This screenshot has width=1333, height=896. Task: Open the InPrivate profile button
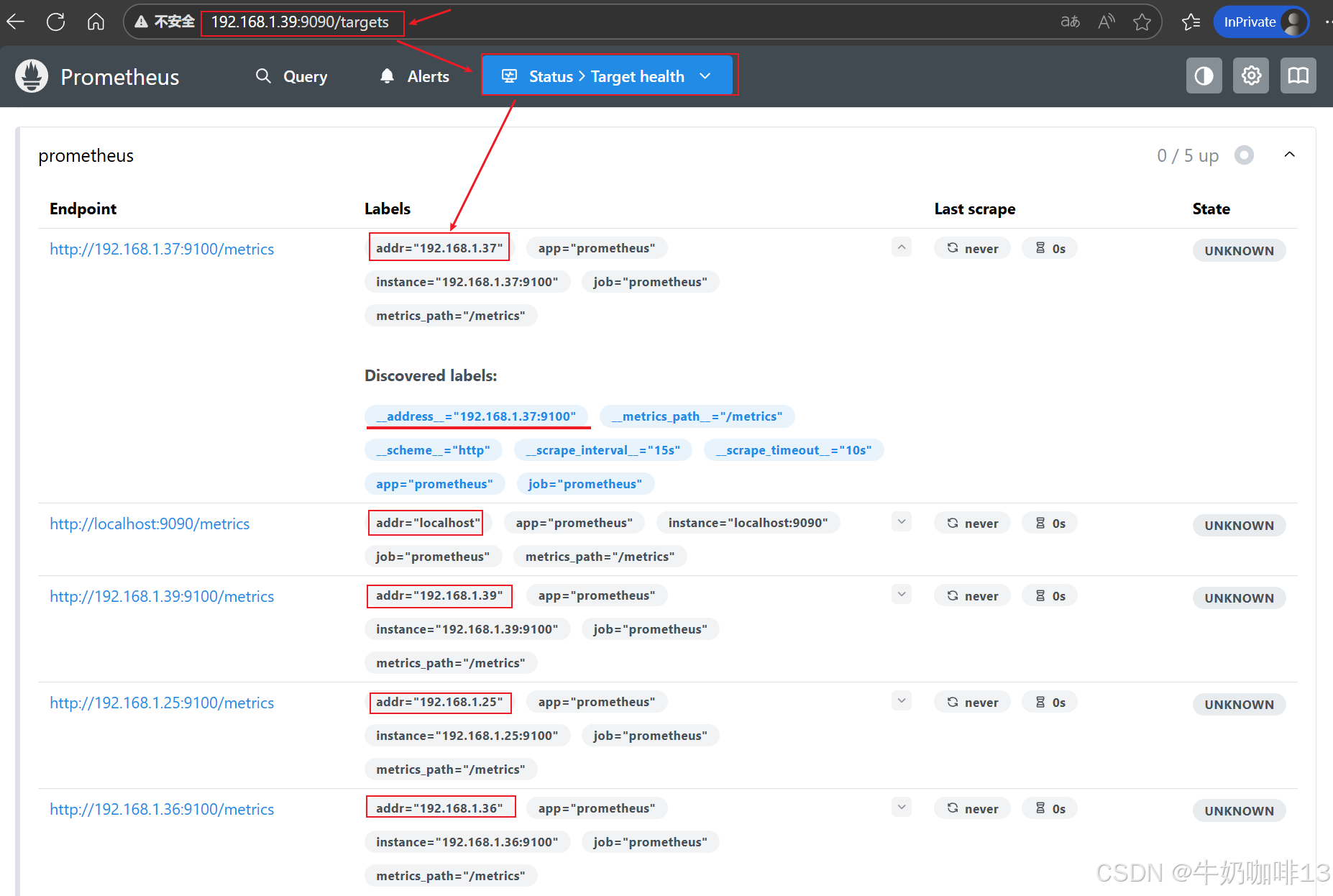[x=1262, y=22]
